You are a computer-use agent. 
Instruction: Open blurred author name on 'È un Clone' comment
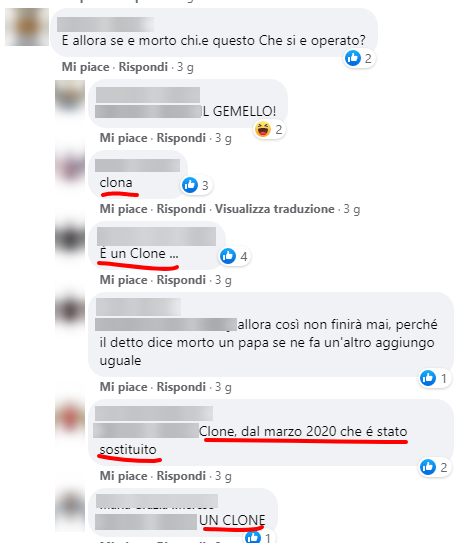tap(157, 237)
